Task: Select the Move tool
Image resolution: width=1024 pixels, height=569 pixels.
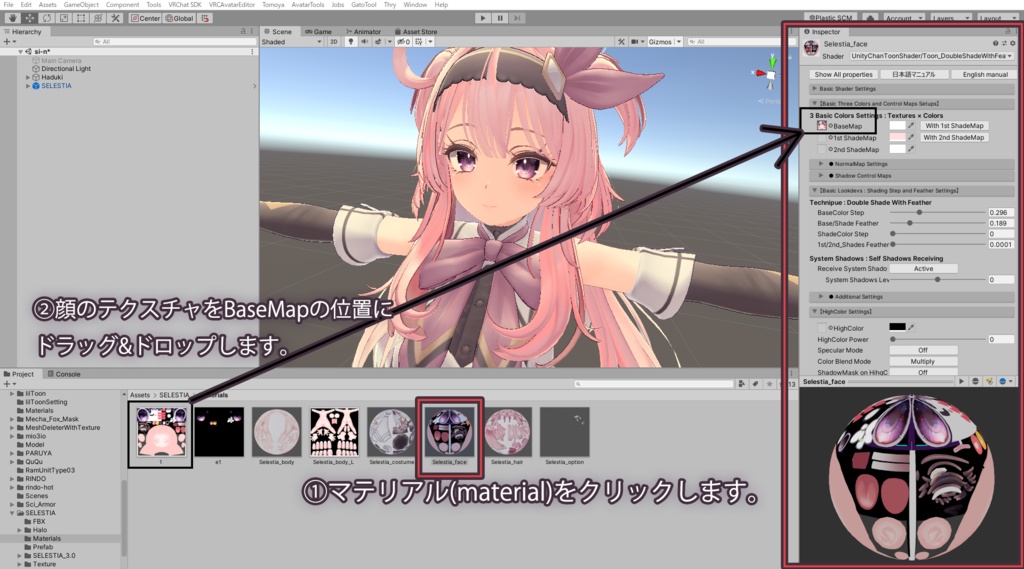Action: pos(29,18)
